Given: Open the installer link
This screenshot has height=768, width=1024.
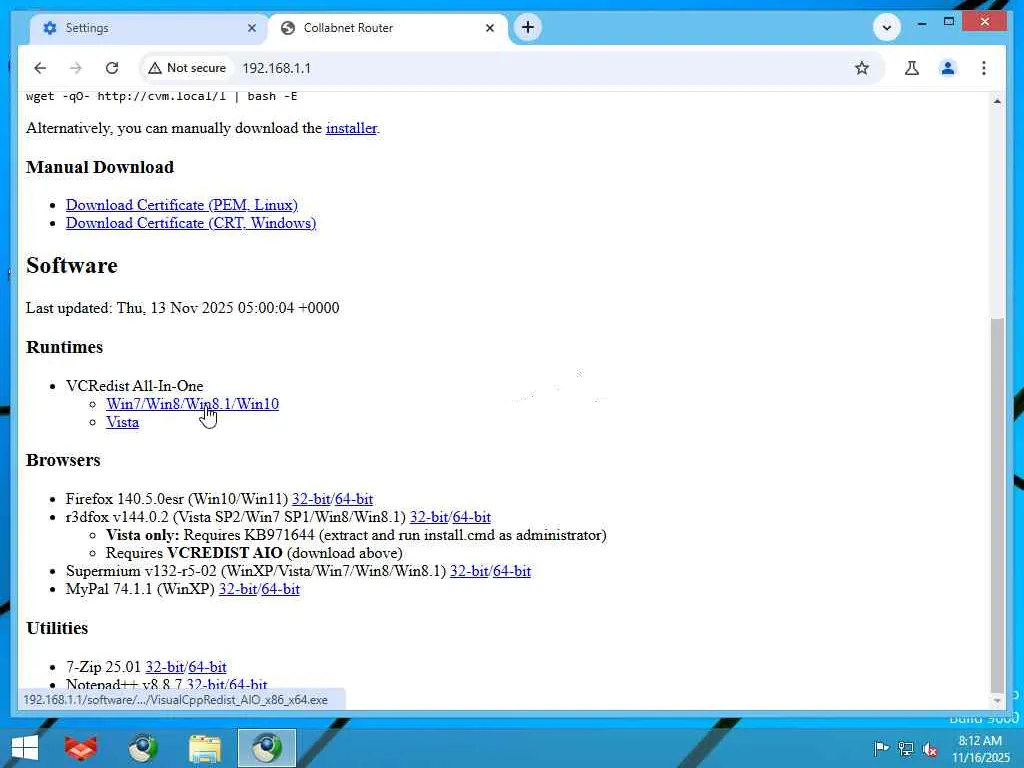Looking at the screenshot, I should (x=351, y=128).
